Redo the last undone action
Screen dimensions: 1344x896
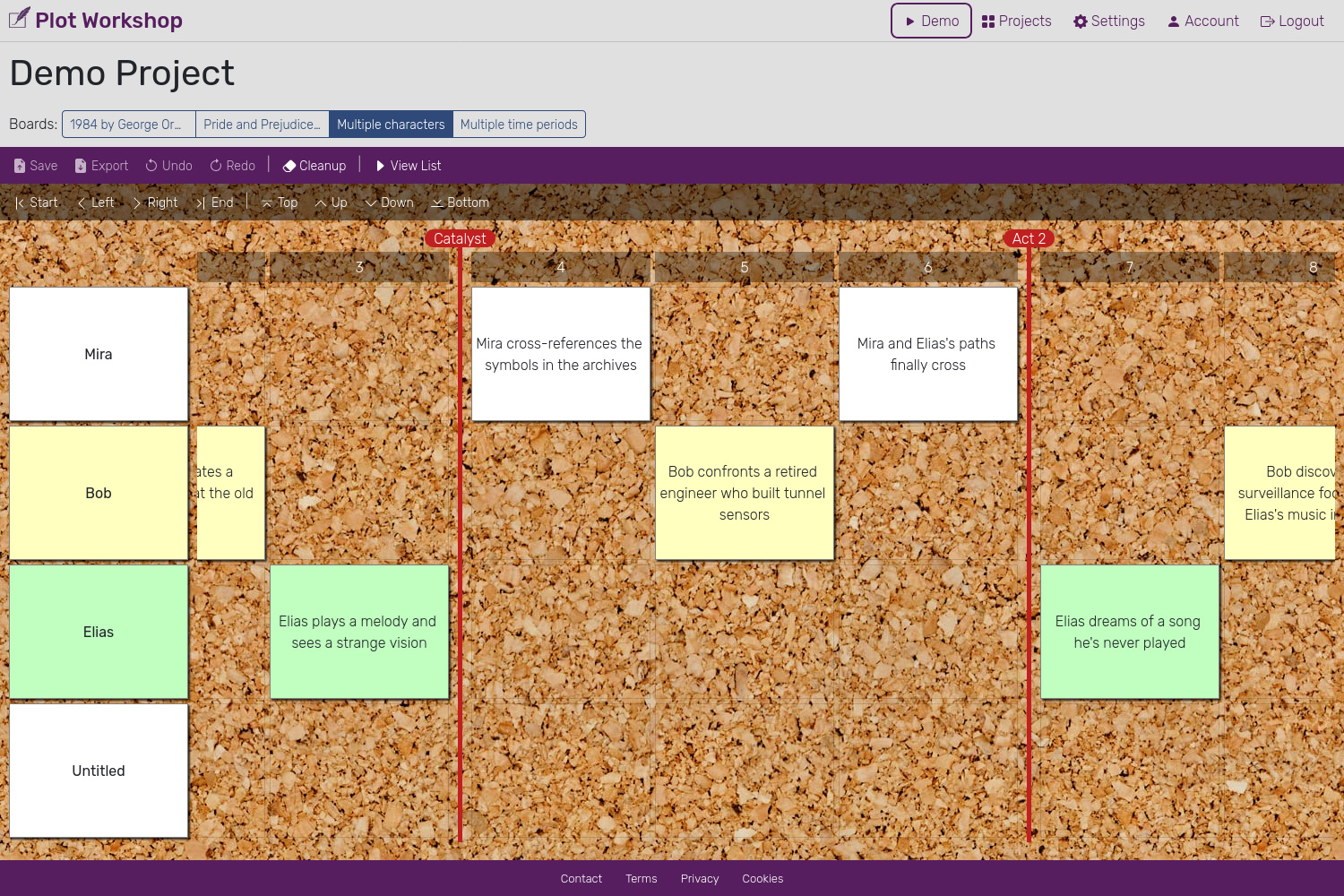(x=232, y=166)
